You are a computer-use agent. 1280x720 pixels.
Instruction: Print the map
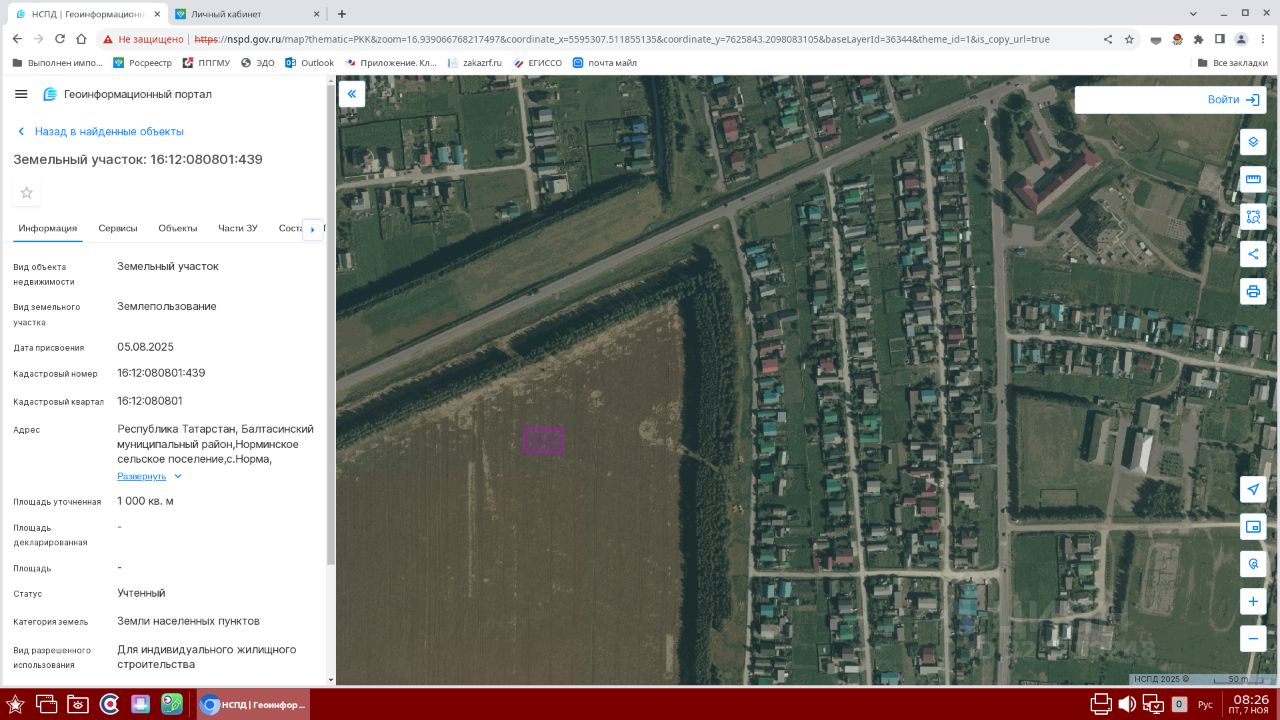(1253, 291)
